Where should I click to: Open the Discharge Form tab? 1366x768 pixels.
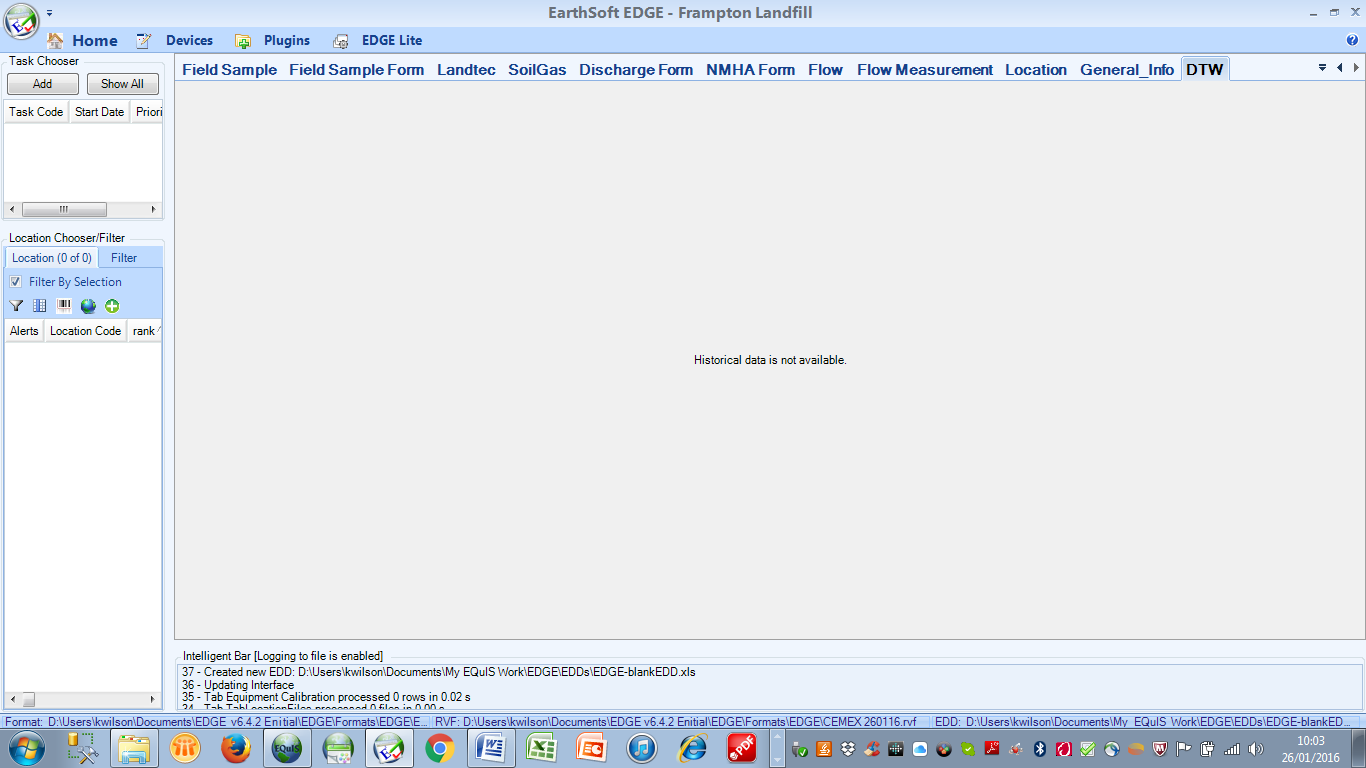[636, 70]
